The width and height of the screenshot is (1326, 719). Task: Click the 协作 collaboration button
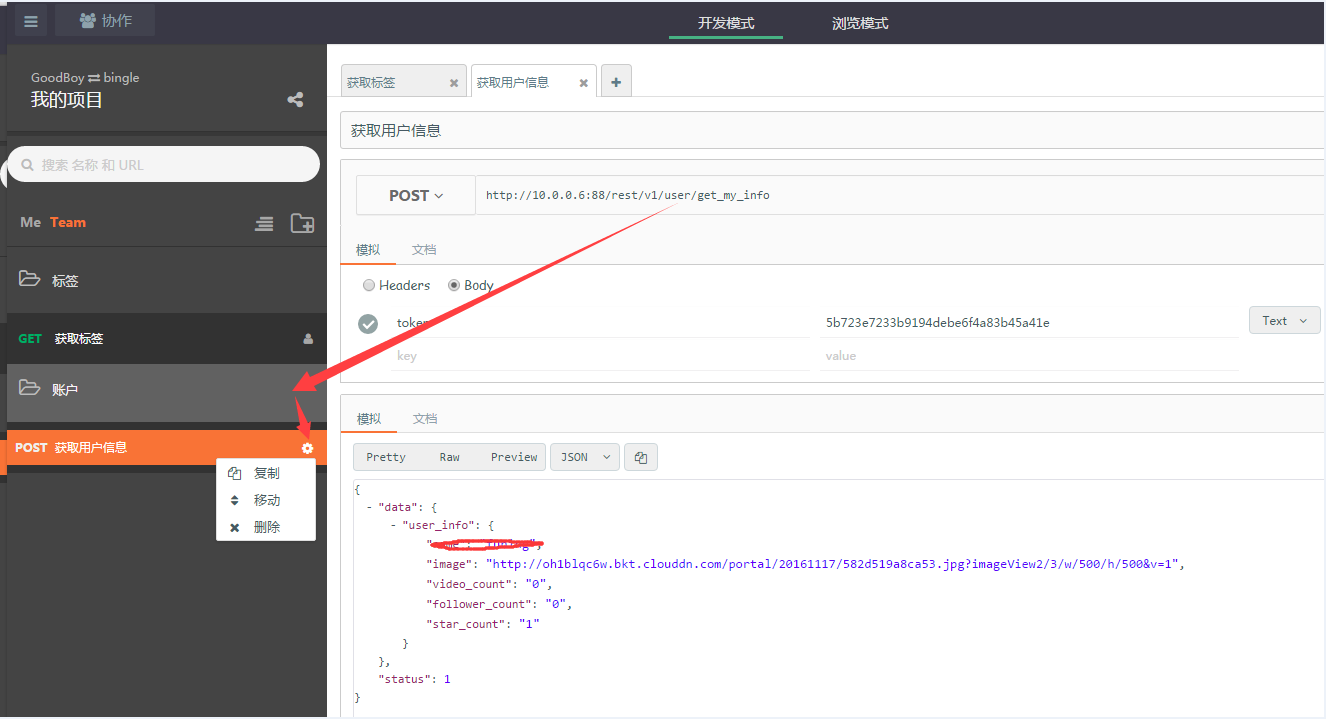pyautogui.click(x=105, y=21)
